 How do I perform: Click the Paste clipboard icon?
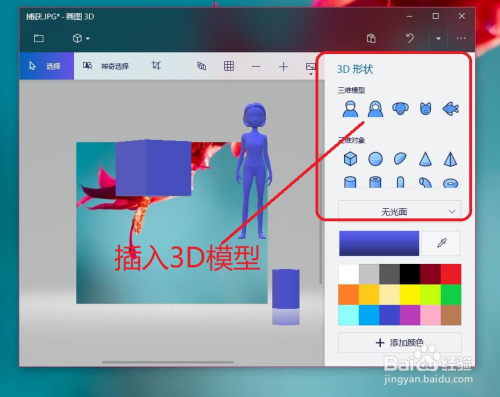tap(371, 38)
